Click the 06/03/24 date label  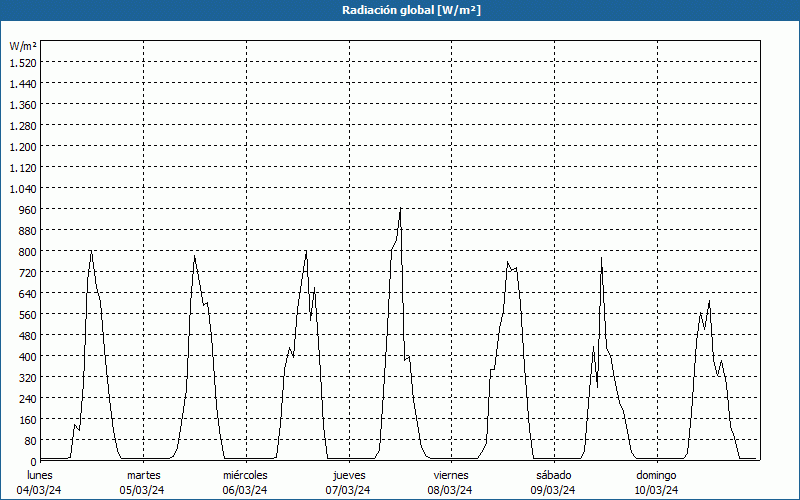click(245, 490)
